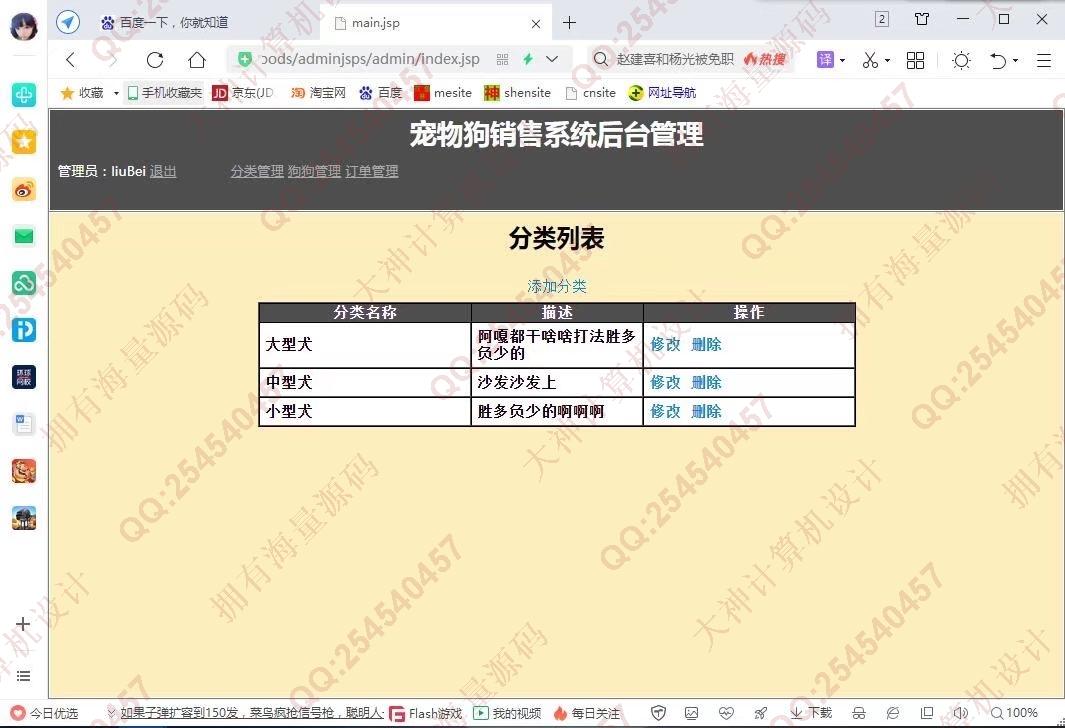Click the green lightning speed mode icon
This screenshot has height=728, width=1065.
(528, 59)
